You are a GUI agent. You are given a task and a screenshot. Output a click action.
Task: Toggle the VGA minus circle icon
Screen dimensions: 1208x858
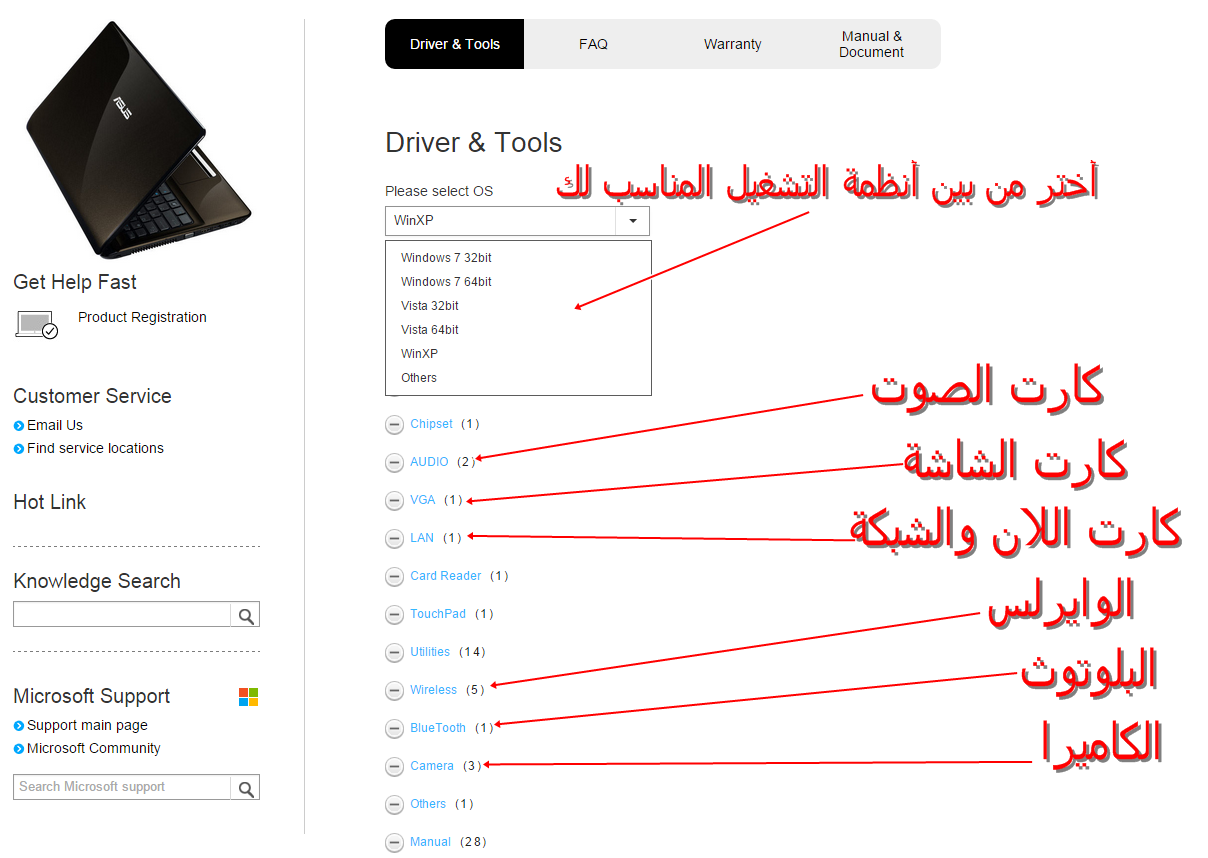point(394,500)
